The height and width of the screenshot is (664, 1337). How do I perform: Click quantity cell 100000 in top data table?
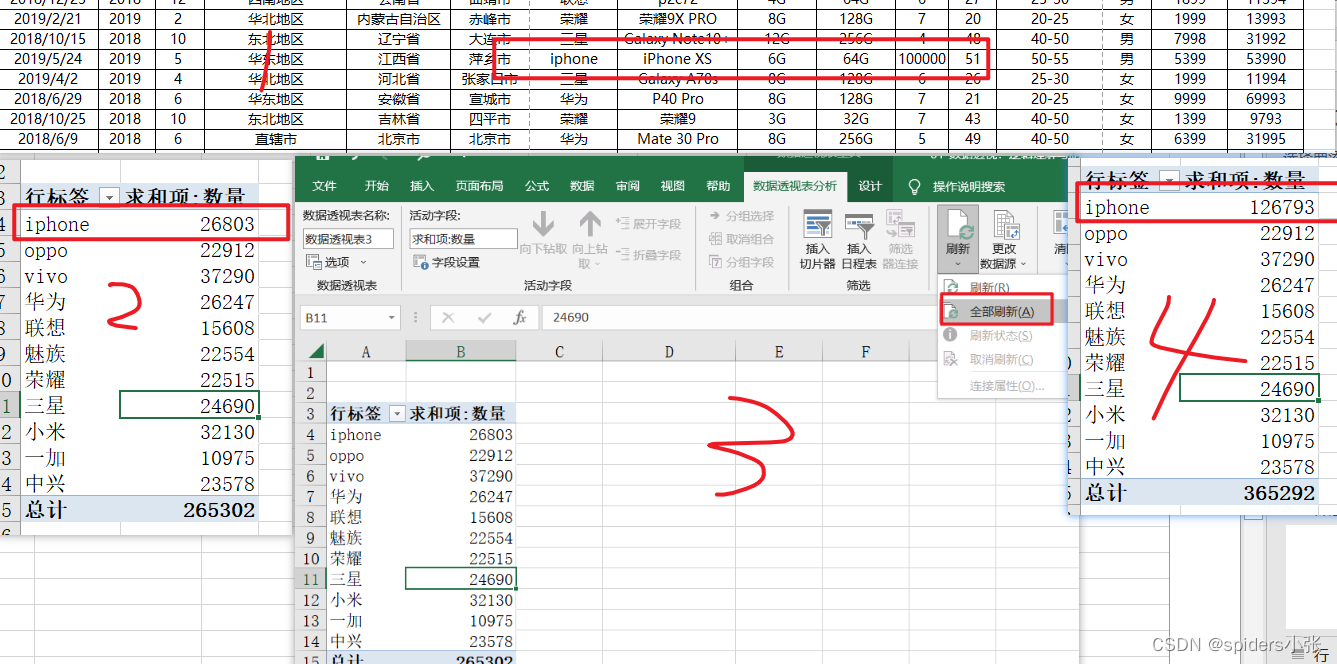(x=922, y=59)
